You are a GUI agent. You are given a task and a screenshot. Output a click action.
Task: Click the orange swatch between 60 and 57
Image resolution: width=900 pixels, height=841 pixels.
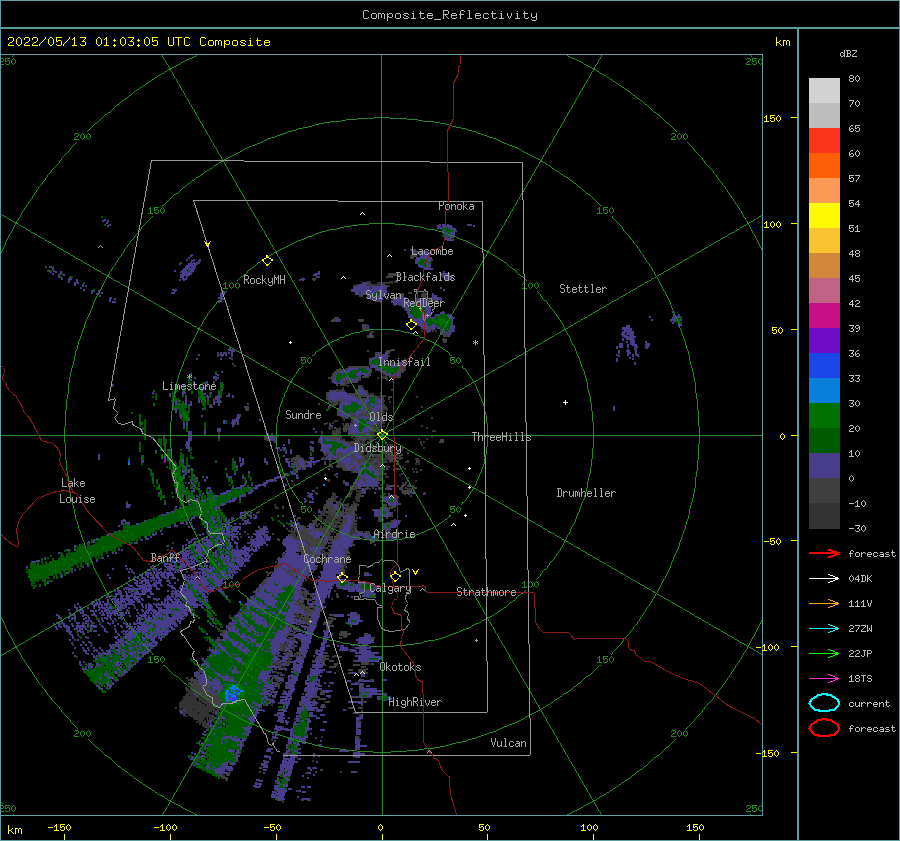click(x=824, y=166)
